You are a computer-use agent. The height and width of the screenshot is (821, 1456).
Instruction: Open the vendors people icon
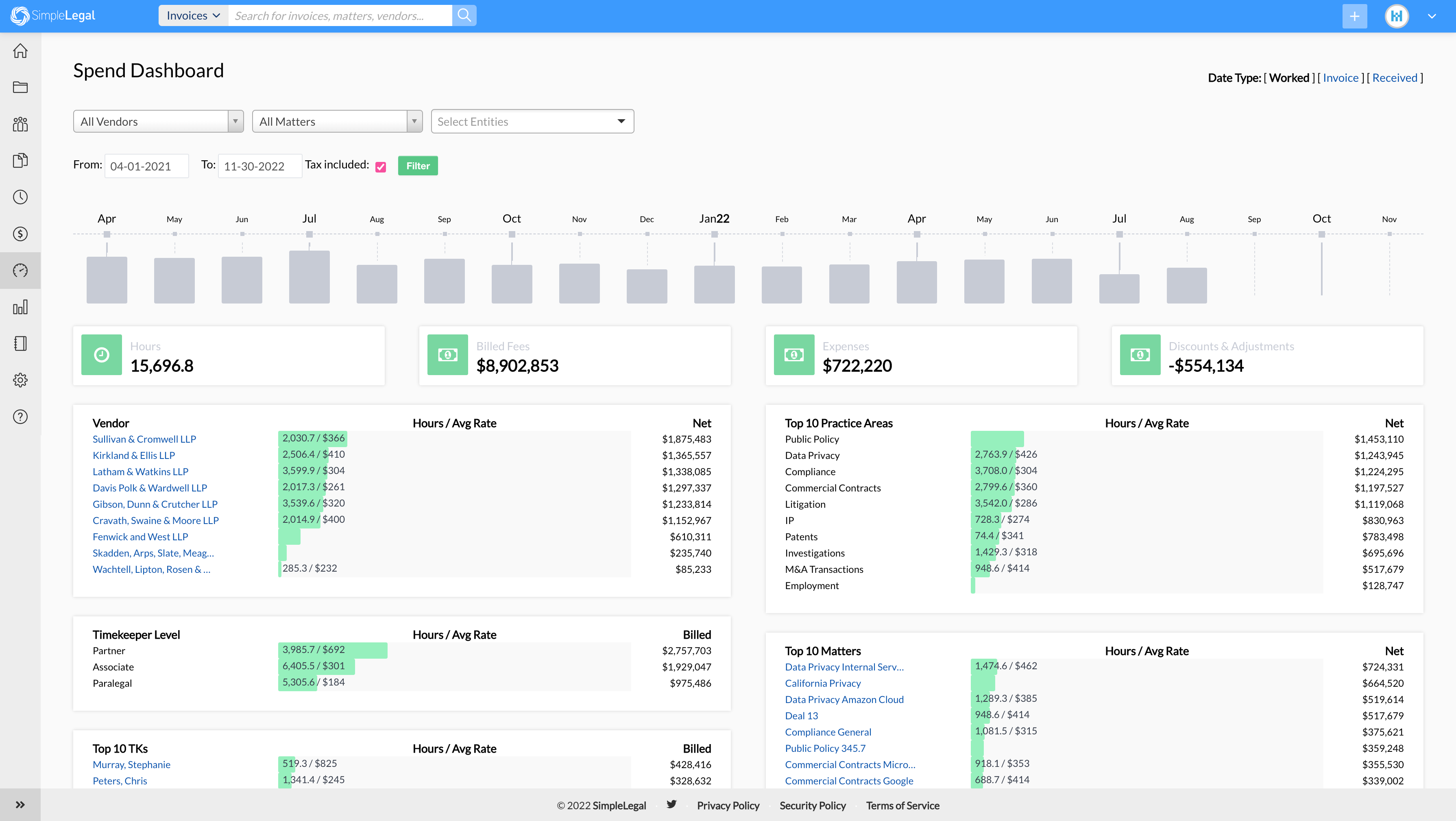point(20,124)
